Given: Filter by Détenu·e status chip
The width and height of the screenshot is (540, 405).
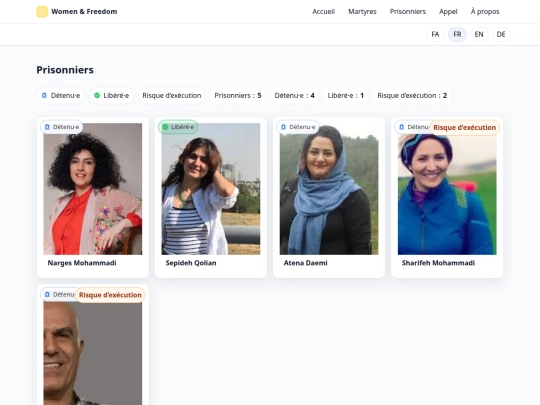Looking at the screenshot, I should [61, 95].
